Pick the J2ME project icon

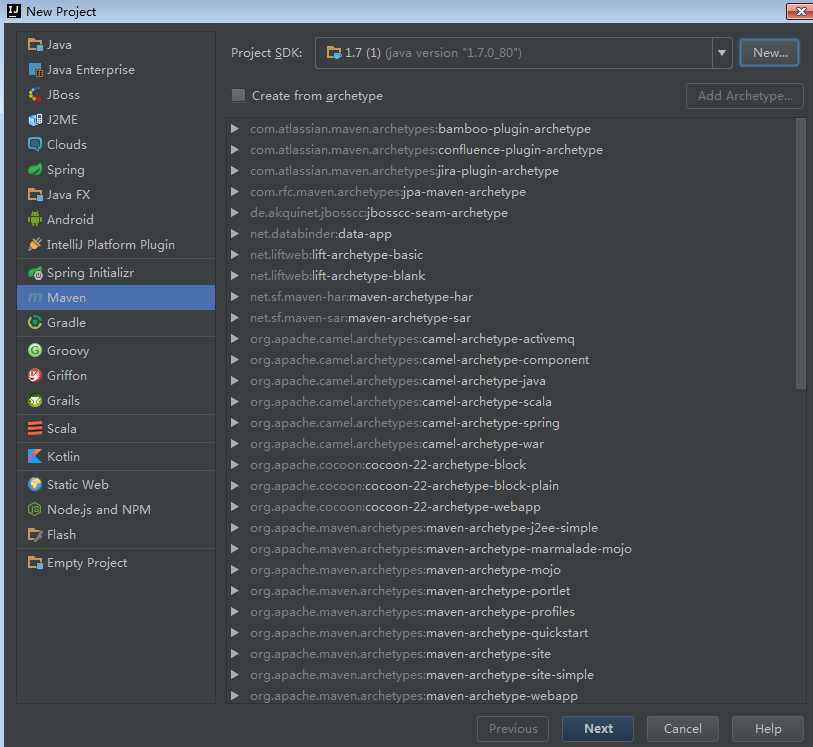[x=35, y=120]
